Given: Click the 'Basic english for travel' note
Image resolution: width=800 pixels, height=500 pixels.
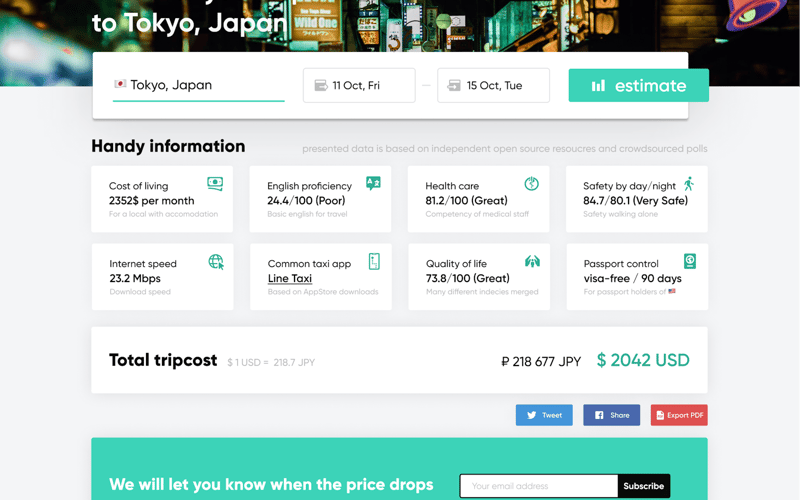Looking at the screenshot, I should (307, 214).
